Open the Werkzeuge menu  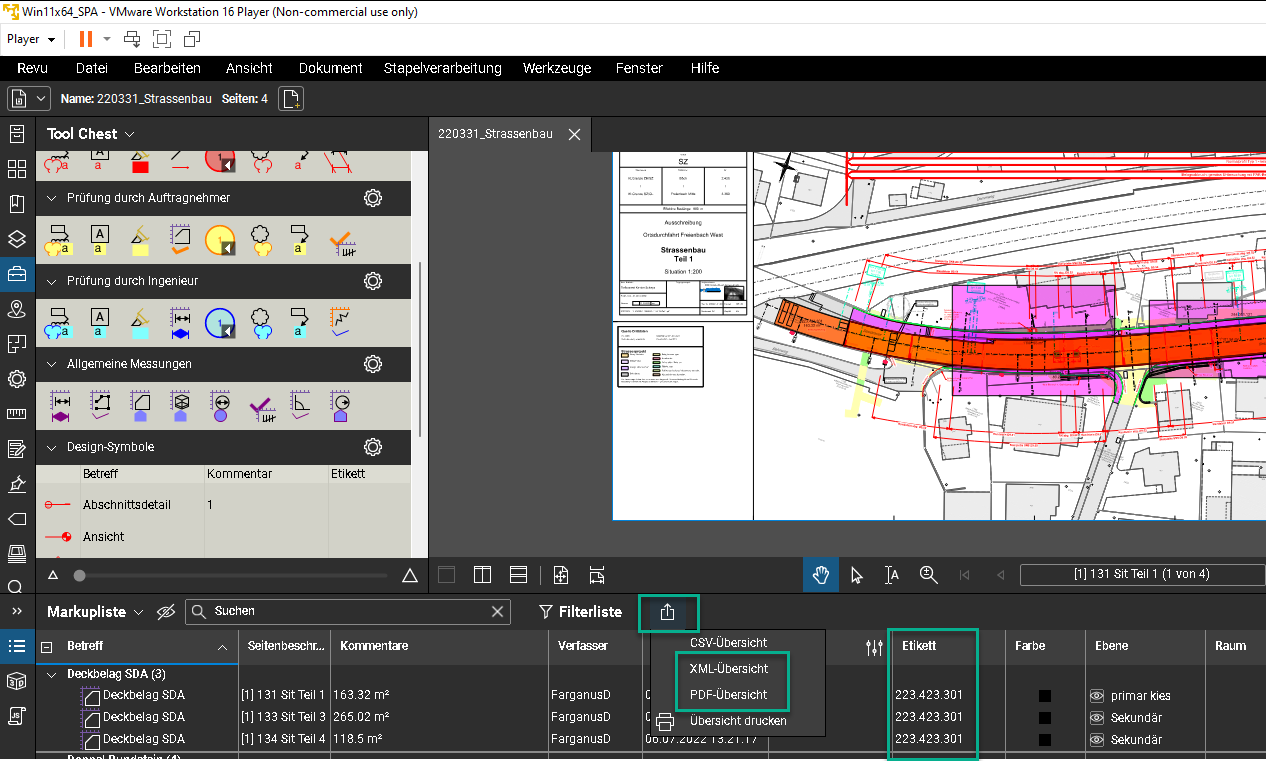click(556, 68)
